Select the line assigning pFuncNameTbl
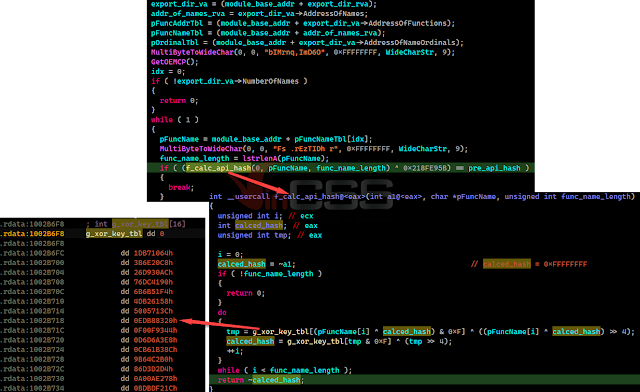 pyautogui.click(x=268, y=33)
